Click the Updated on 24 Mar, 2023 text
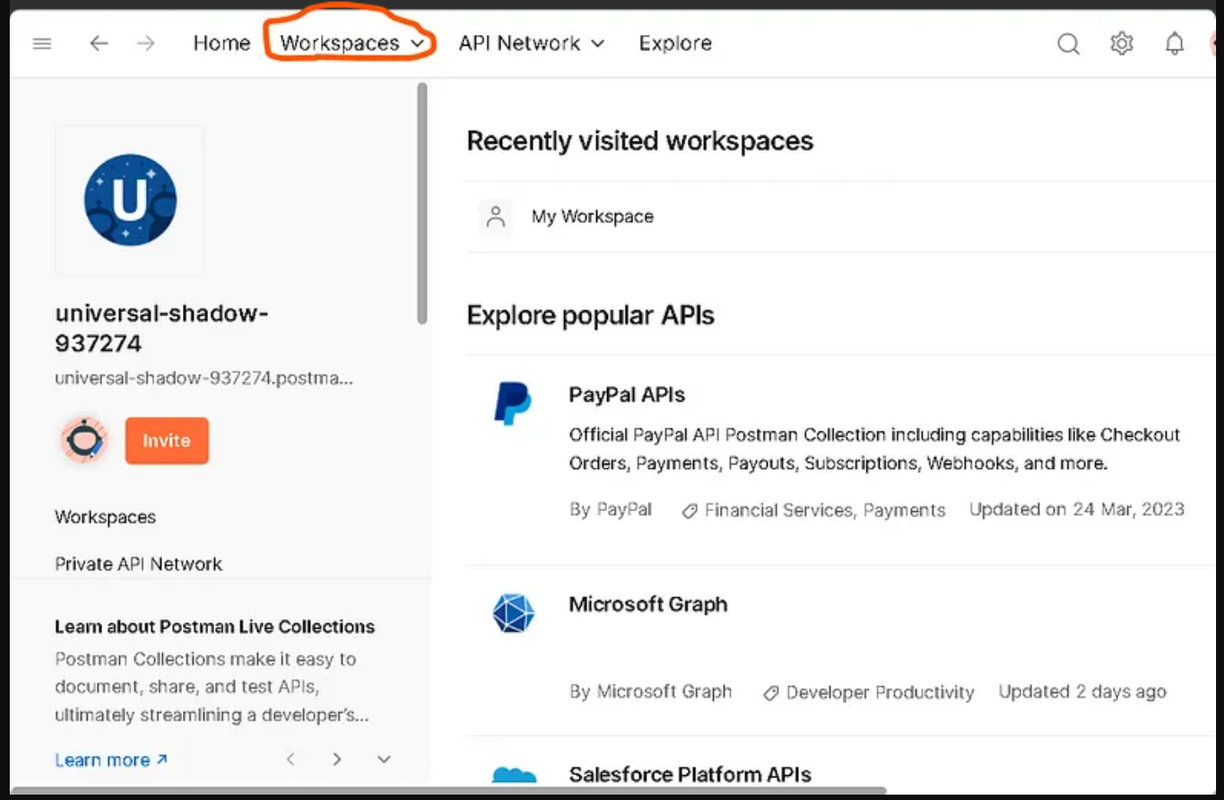The height and width of the screenshot is (800, 1224). point(1077,509)
